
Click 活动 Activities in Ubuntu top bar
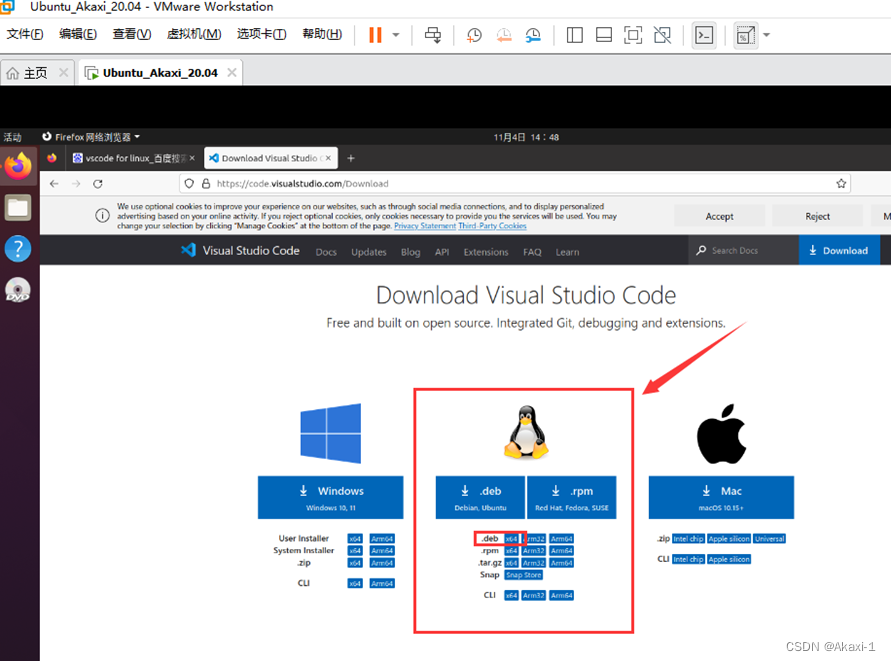pyautogui.click(x=13, y=137)
